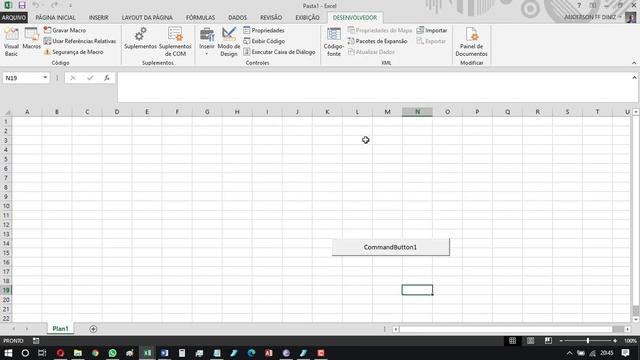This screenshot has height=360, width=640.
Task: Switch to REVISÃO tab
Action: tap(271, 18)
